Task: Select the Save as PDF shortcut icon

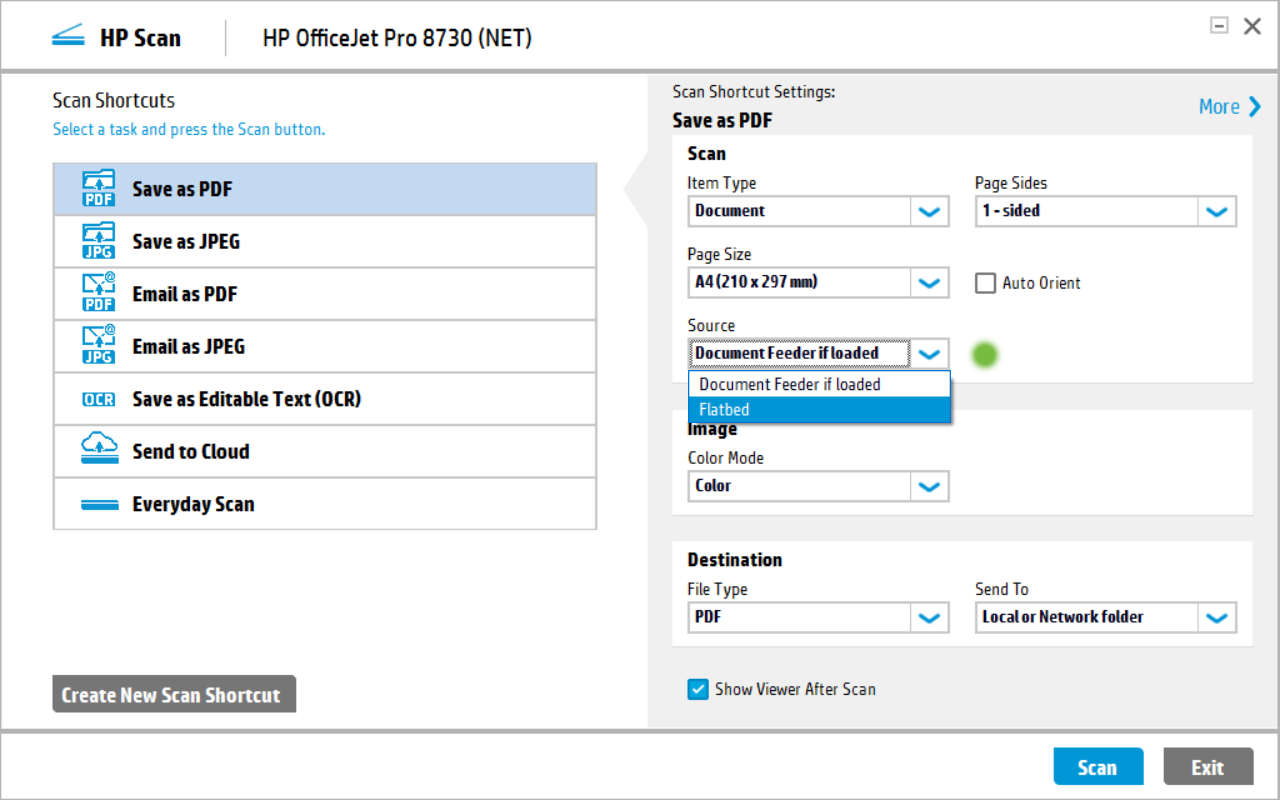Action: coord(97,188)
